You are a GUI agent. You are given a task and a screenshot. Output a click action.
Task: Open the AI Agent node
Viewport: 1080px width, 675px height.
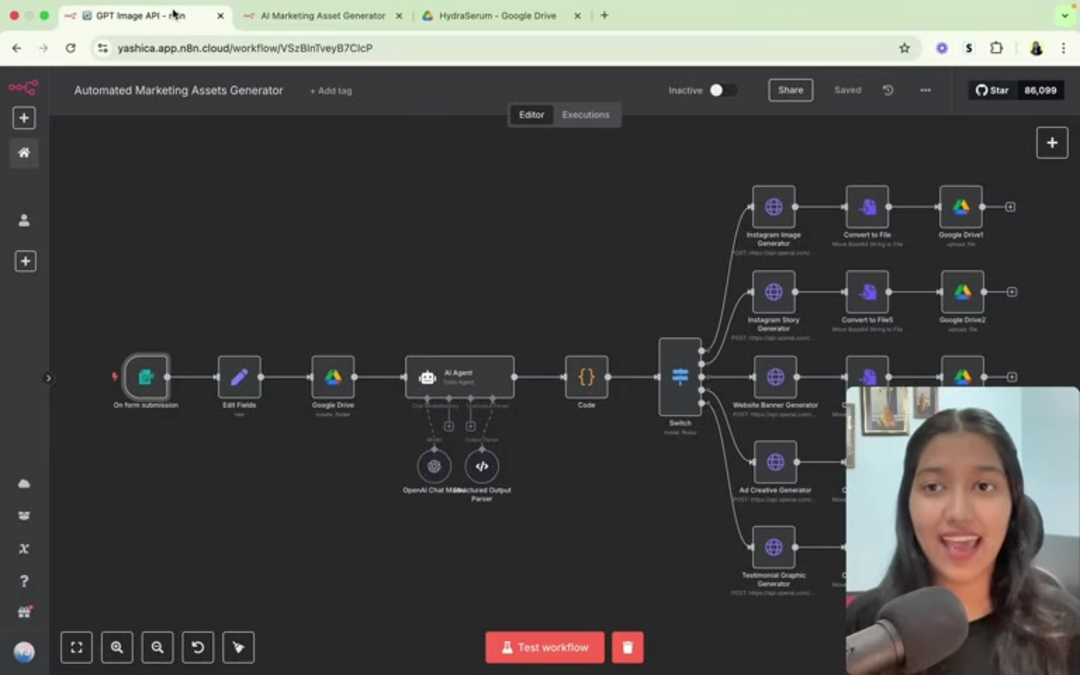[458, 375]
